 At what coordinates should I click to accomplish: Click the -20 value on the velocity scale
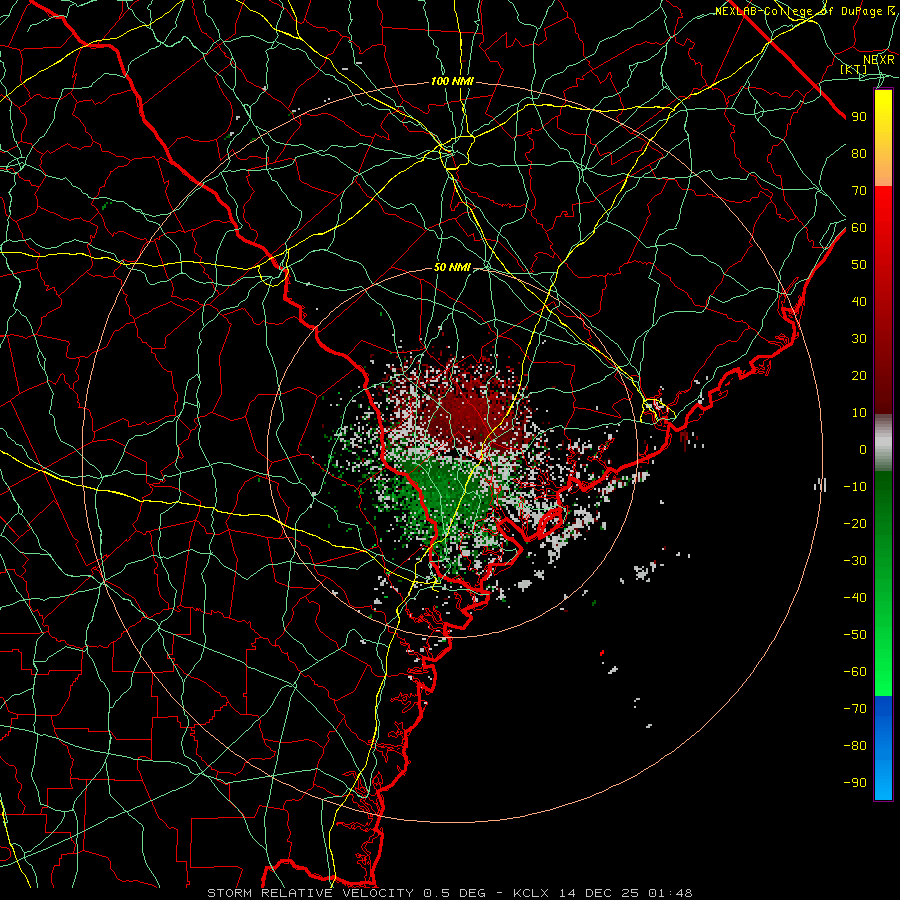coord(855,523)
